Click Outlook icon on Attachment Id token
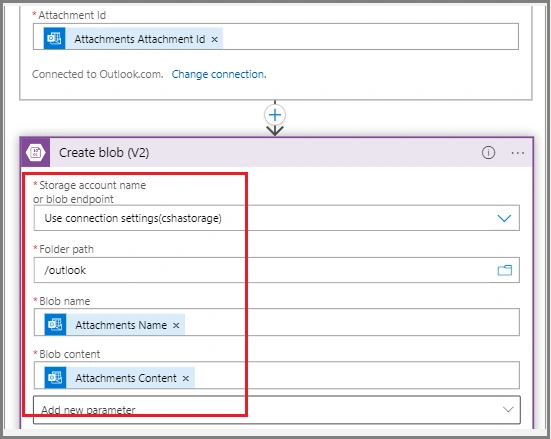Image resolution: width=551 pixels, height=439 pixels. 54,38
